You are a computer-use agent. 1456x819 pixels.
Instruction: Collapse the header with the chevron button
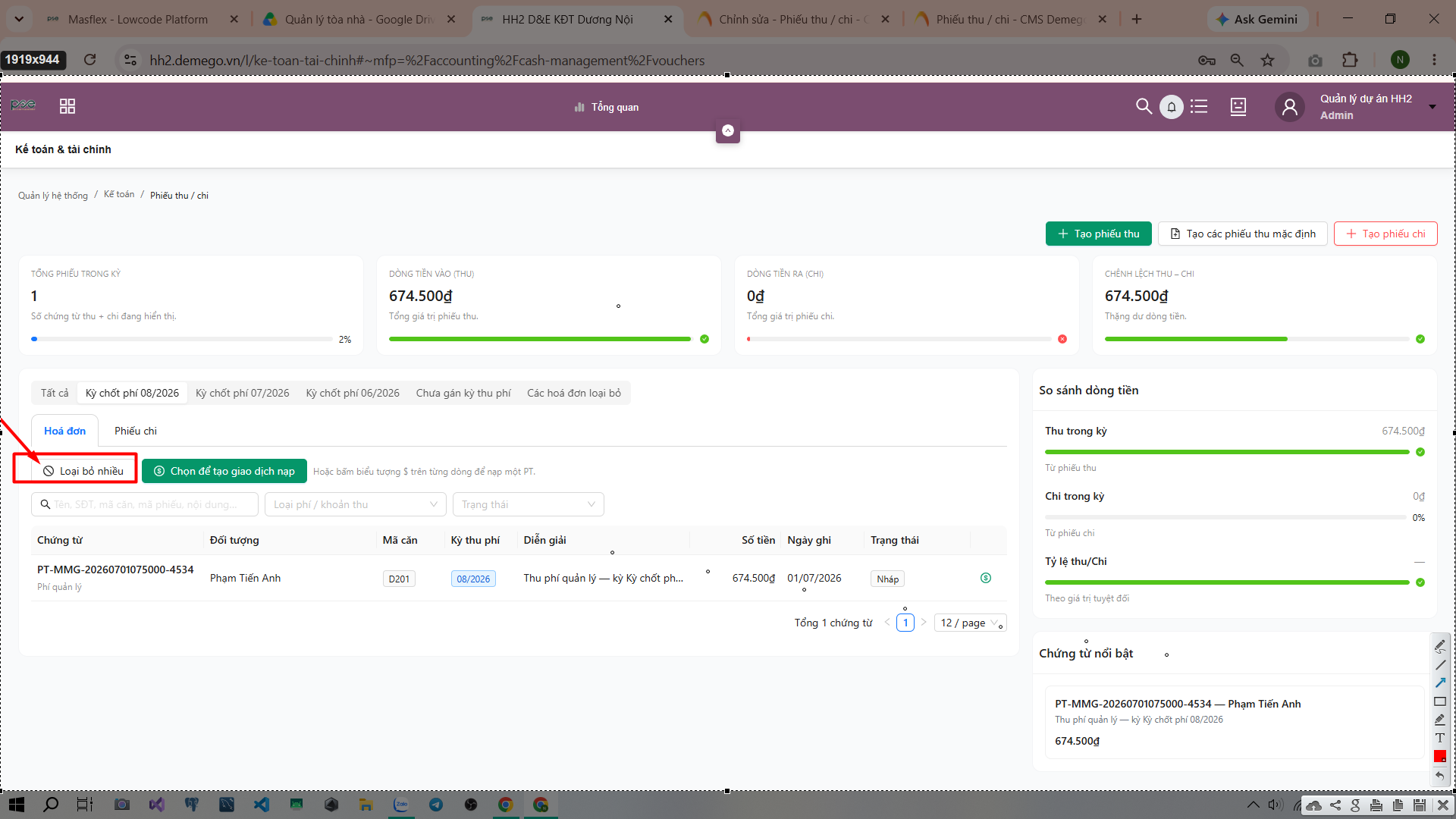click(x=728, y=131)
